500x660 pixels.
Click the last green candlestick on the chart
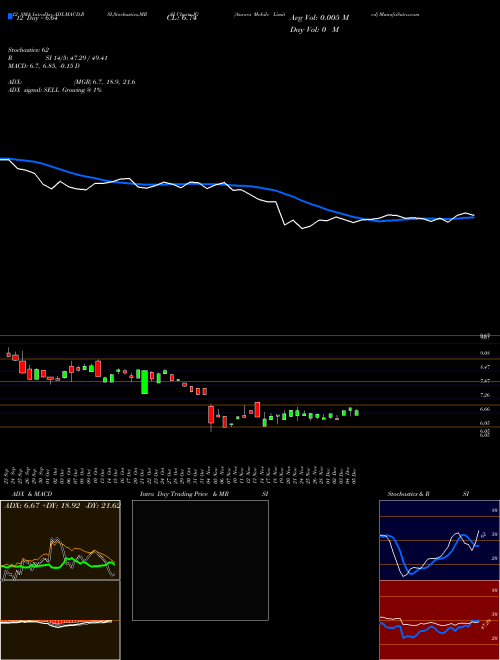[357, 412]
